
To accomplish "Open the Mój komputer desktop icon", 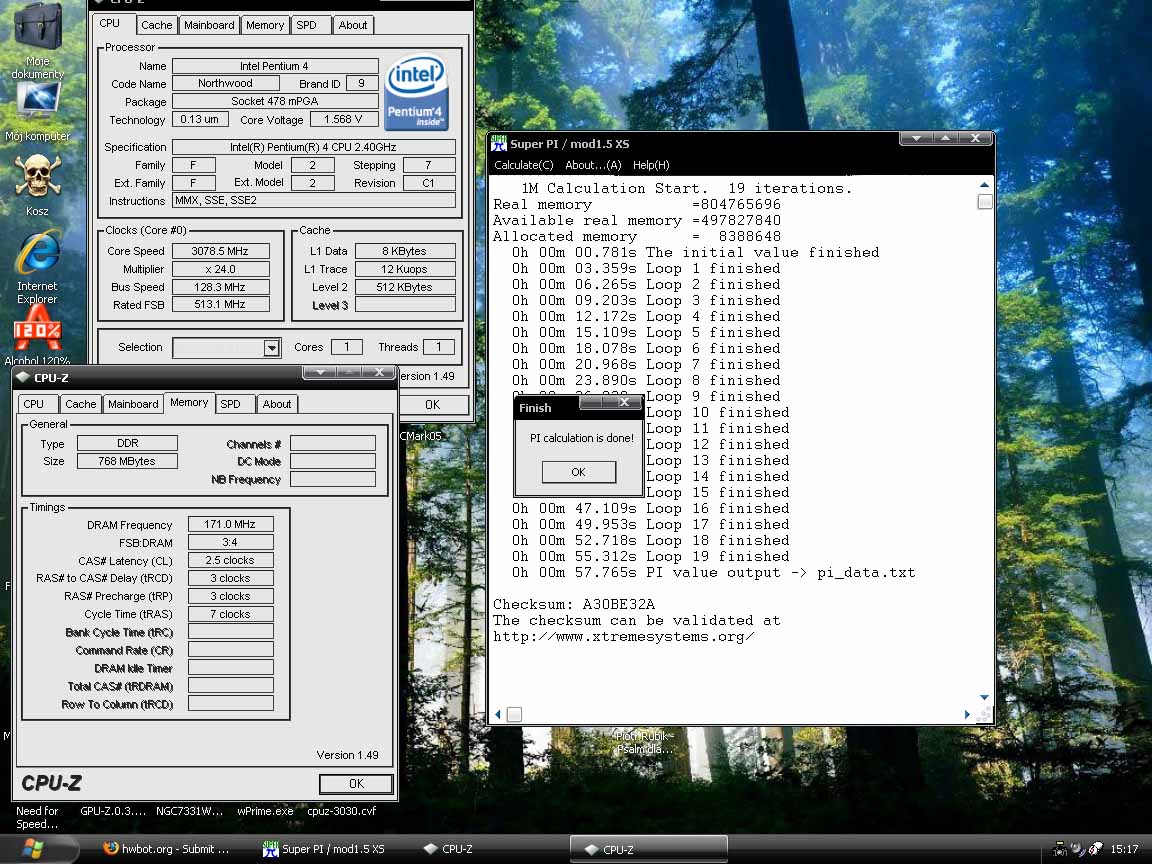I will [x=37, y=112].
